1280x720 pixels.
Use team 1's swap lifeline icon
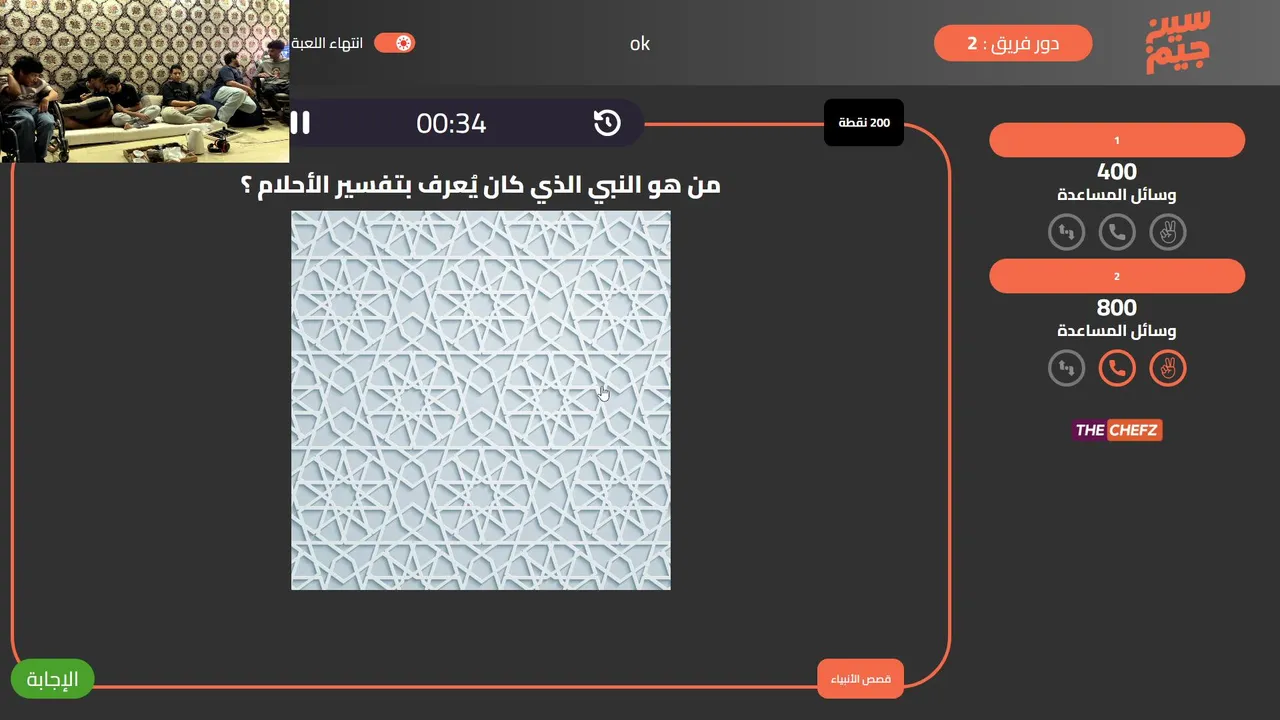click(1066, 232)
